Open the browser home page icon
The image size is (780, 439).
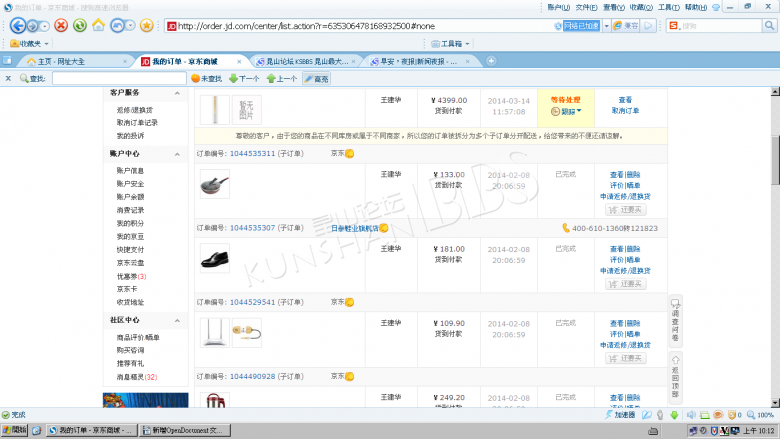click(x=98, y=25)
